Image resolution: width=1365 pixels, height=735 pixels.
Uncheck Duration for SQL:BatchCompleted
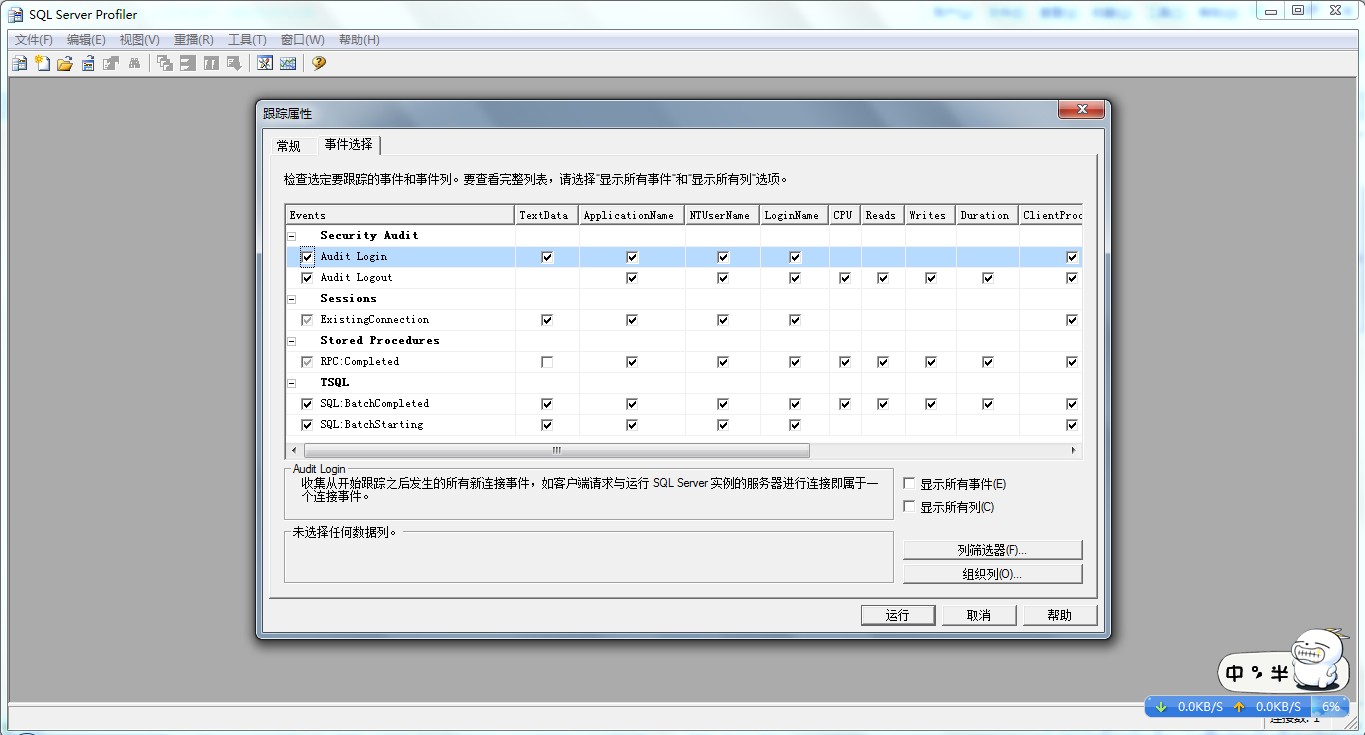988,404
